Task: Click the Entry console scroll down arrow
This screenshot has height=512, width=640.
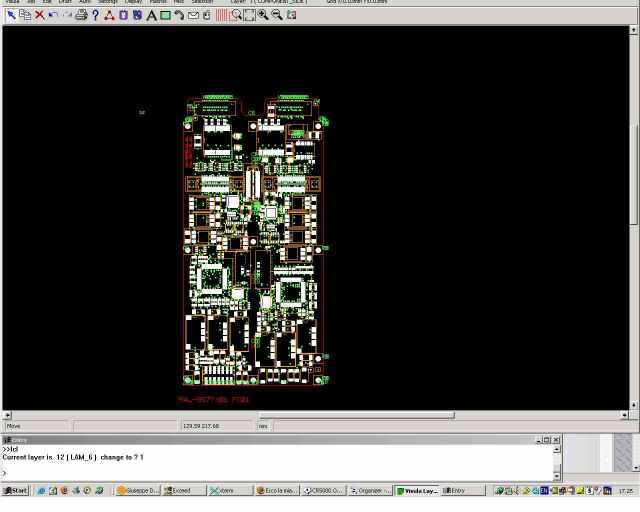Action: (x=557, y=476)
